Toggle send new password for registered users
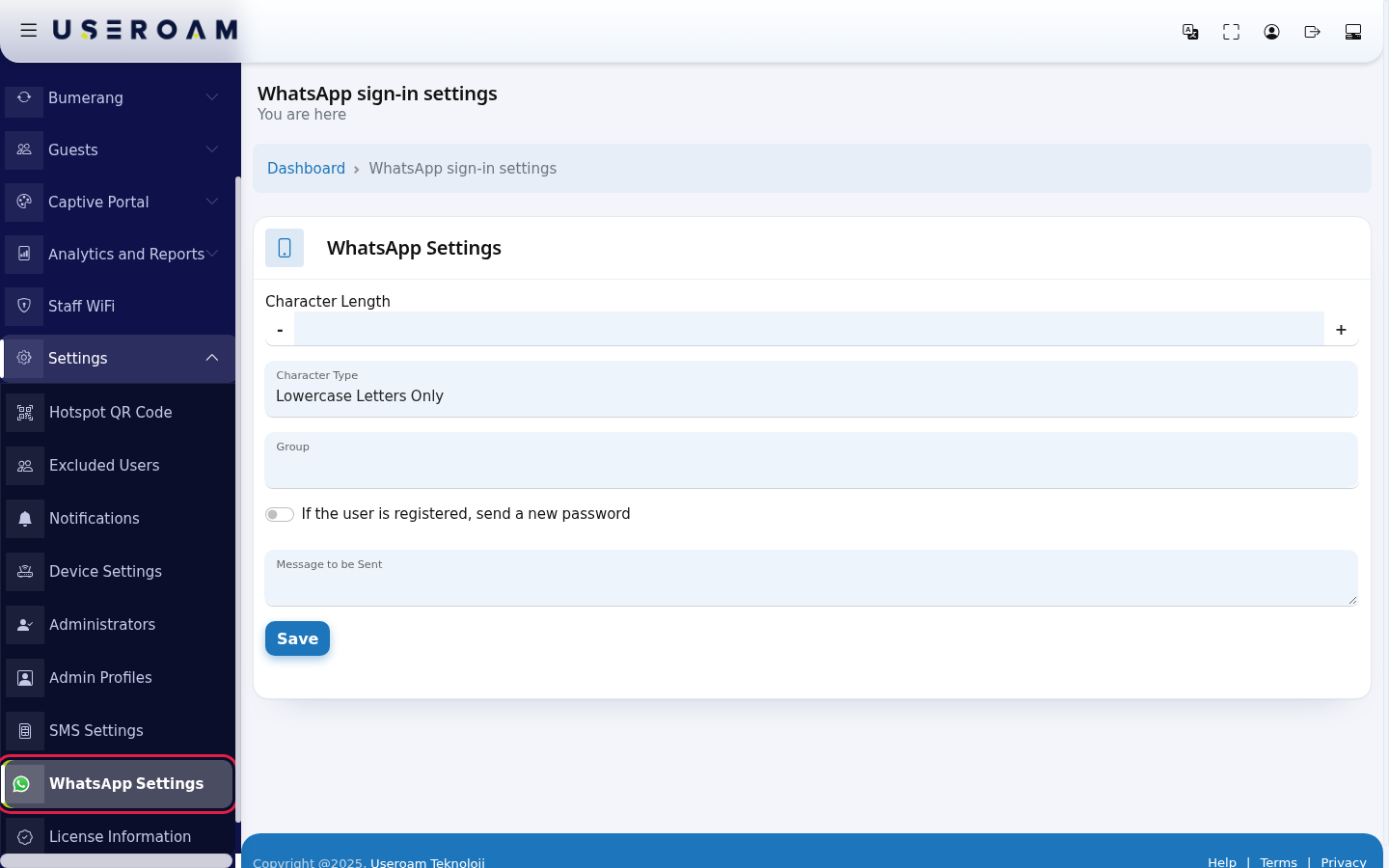The width and height of the screenshot is (1389, 868). [280, 514]
